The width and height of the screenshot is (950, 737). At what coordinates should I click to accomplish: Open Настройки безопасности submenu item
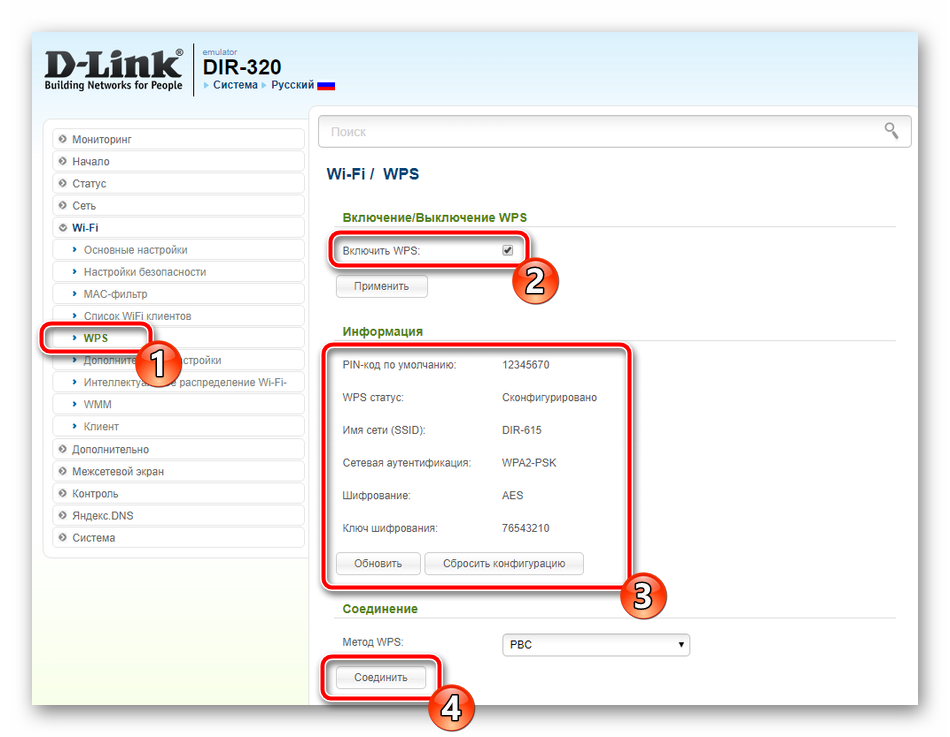178,272
